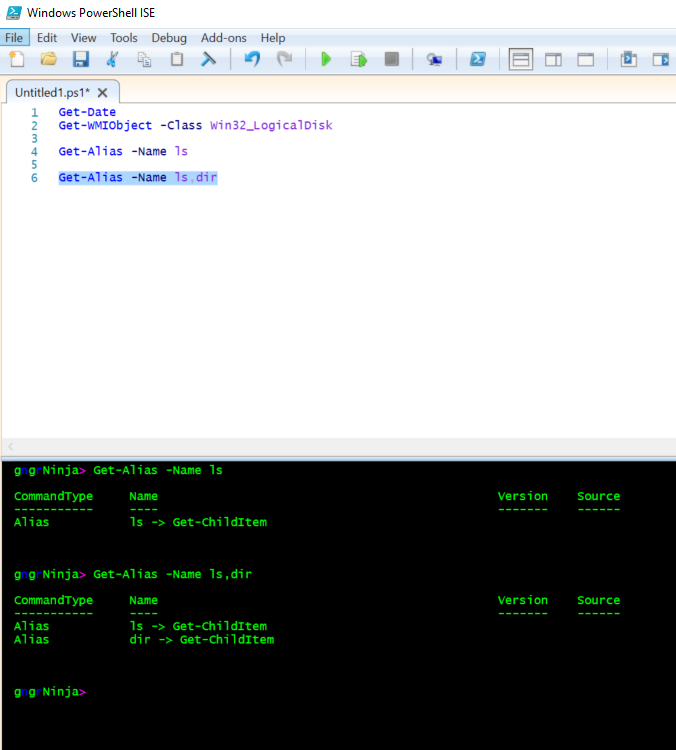Open the File menu
This screenshot has height=750, width=676.
tap(16, 37)
